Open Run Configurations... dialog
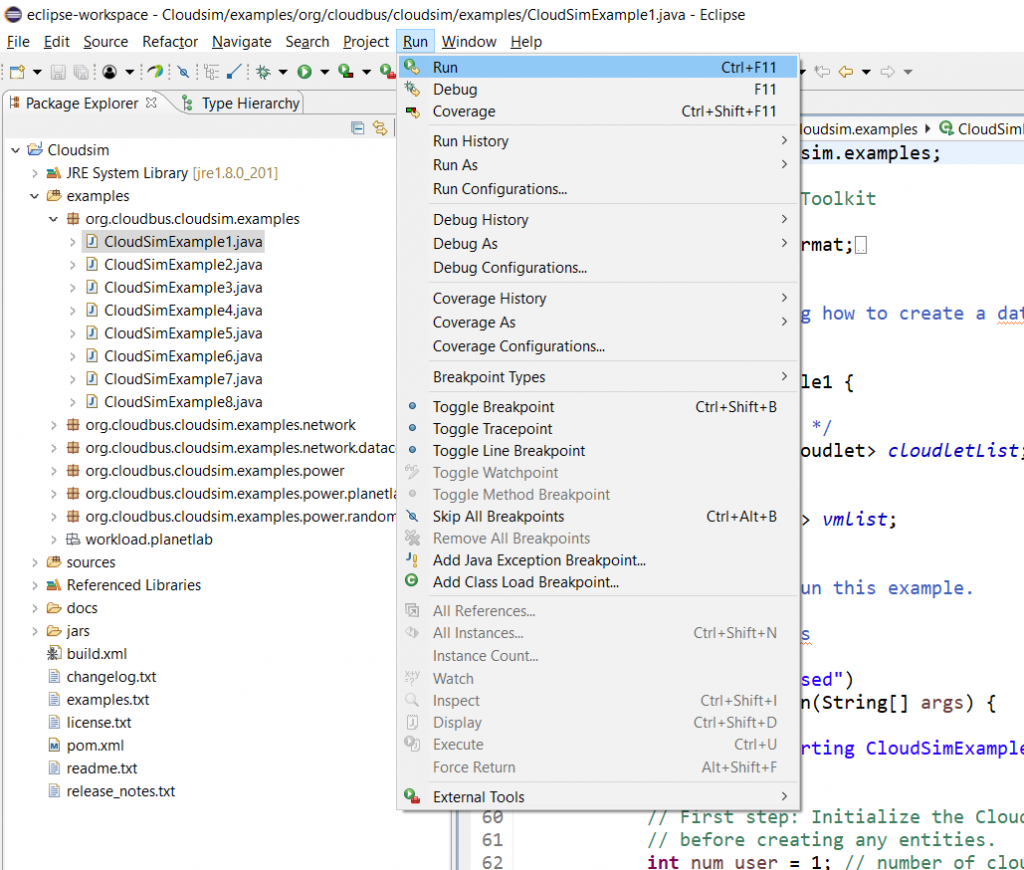 (597, 189)
